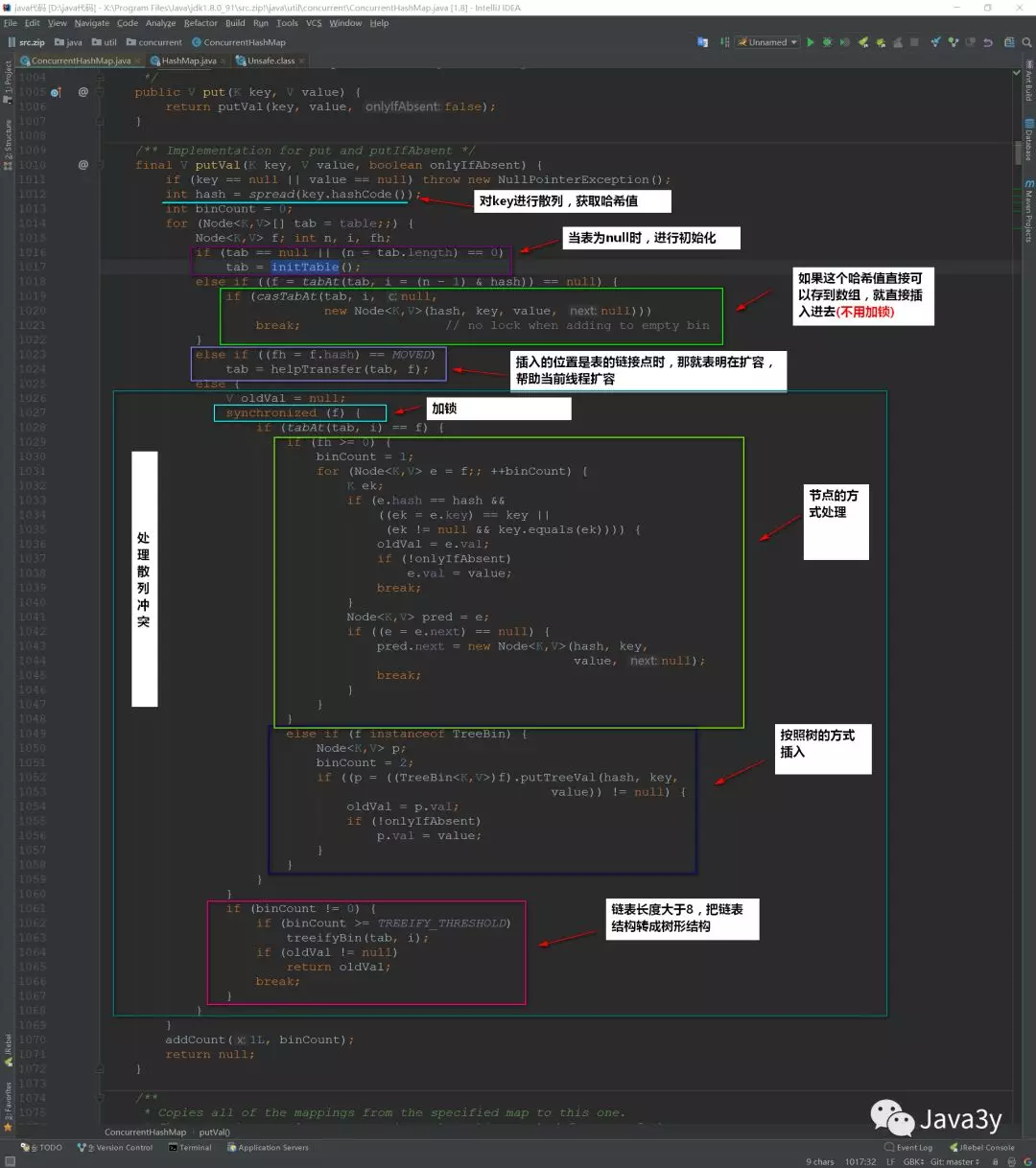The height and width of the screenshot is (1168, 1036).
Task: Click the Build project icon before Unnamed dropdown
Action: click(725, 42)
